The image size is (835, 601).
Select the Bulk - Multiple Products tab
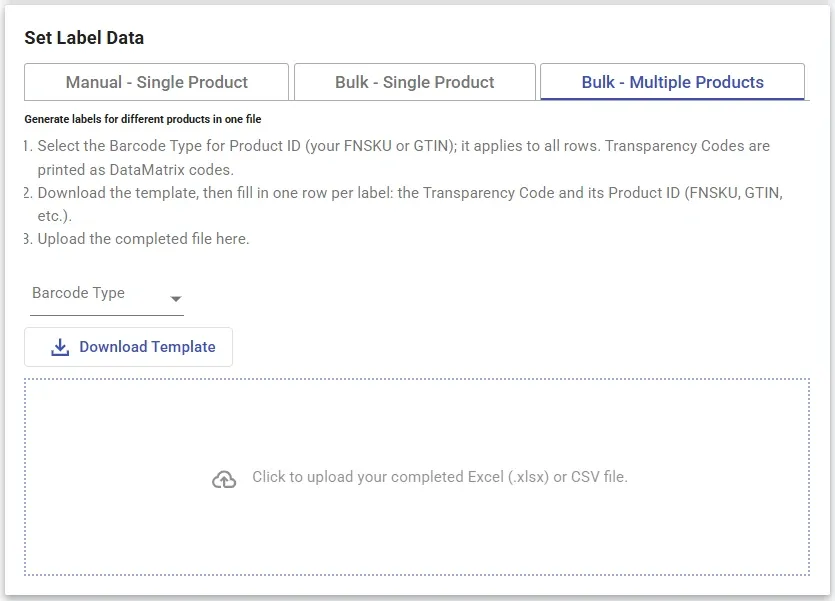[672, 82]
